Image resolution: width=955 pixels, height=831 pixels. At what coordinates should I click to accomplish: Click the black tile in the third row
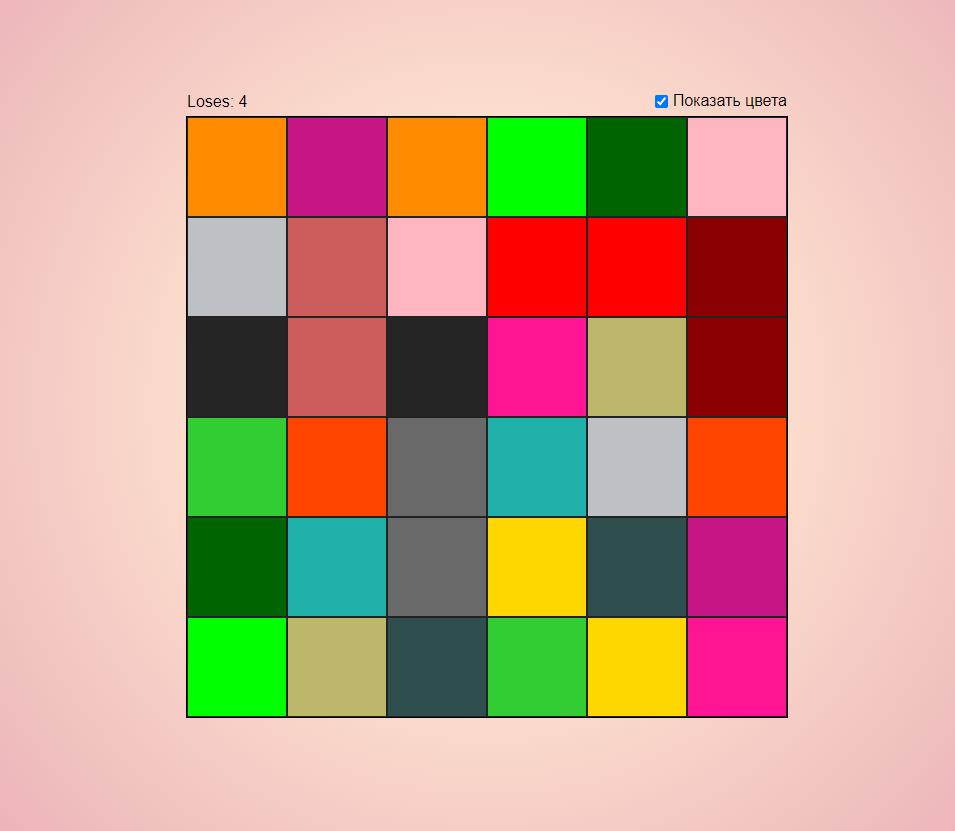[236, 366]
